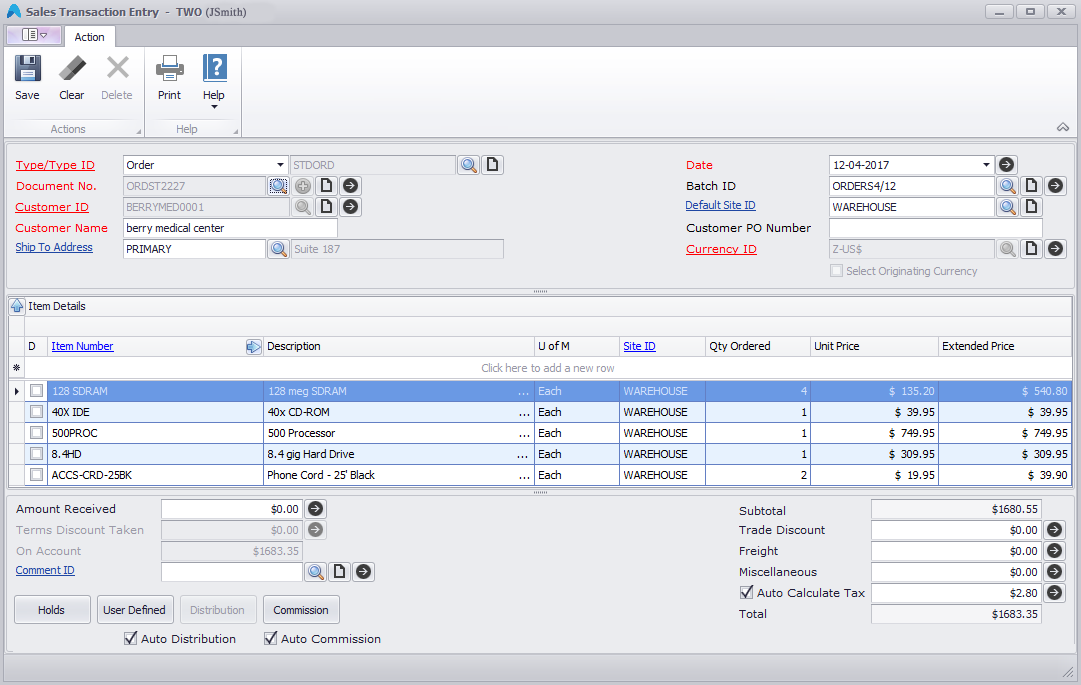Open note icon beside Type ID
Screen dimensions: 1081x685
492,165
